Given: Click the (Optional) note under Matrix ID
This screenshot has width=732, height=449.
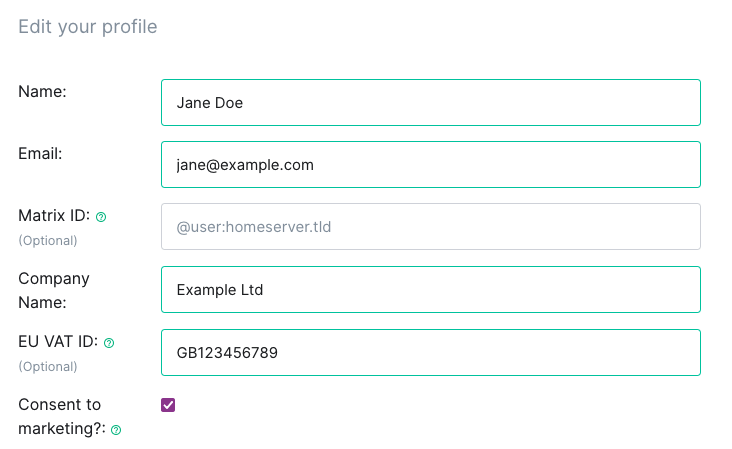Looking at the screenshot, I should coord(48,241).
